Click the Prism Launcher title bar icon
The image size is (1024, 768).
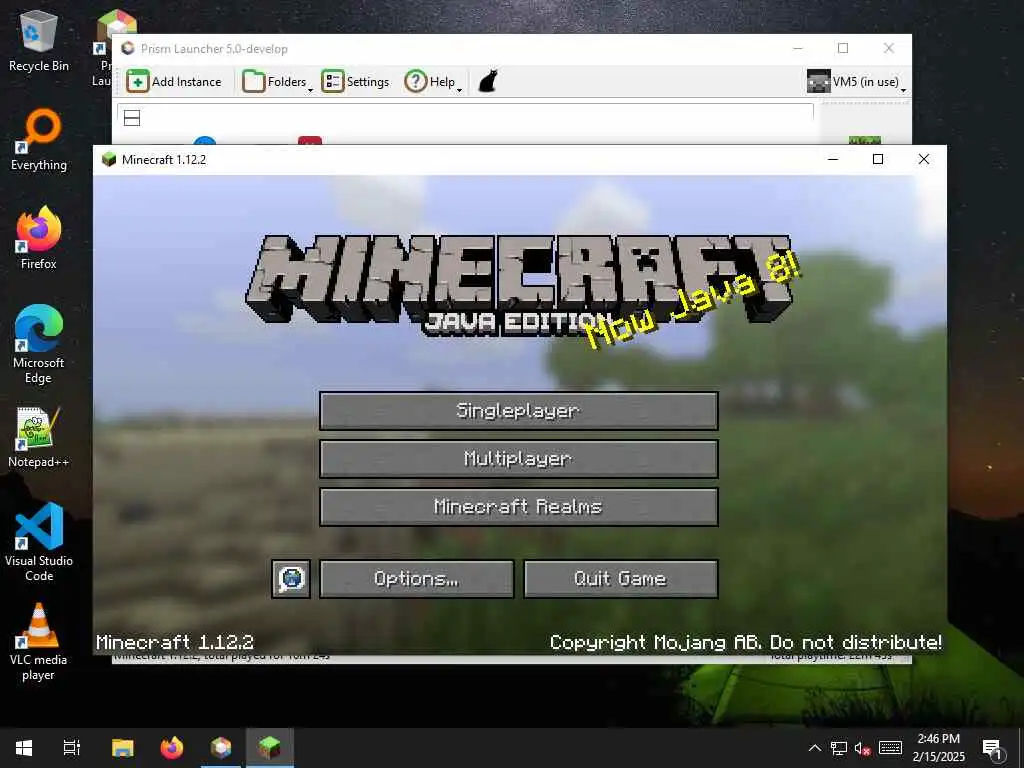click(x=128, y=48)
